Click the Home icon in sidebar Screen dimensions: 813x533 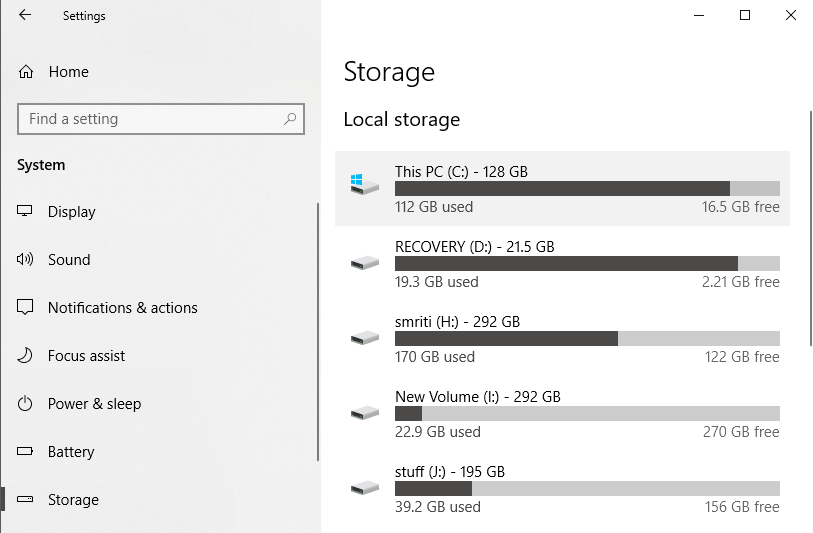tap(26, 72)
